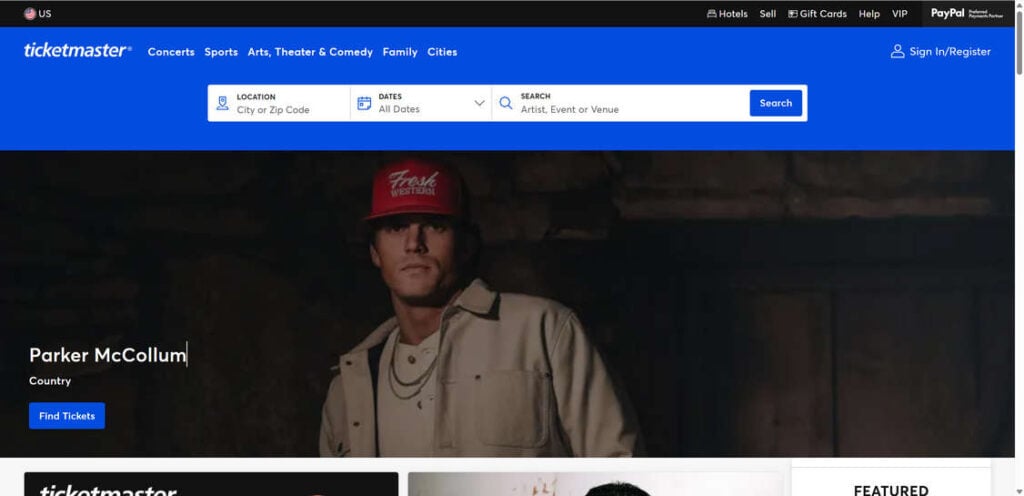Open the Hotels link with bed icon
This screenshot has width=1024, height=496.
(x=727, y=14)
